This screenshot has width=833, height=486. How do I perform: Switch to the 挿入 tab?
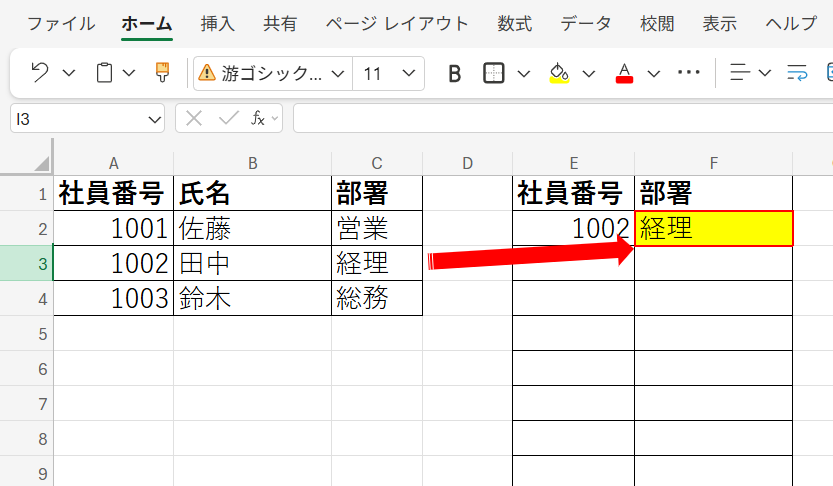(x=218, y=24)
